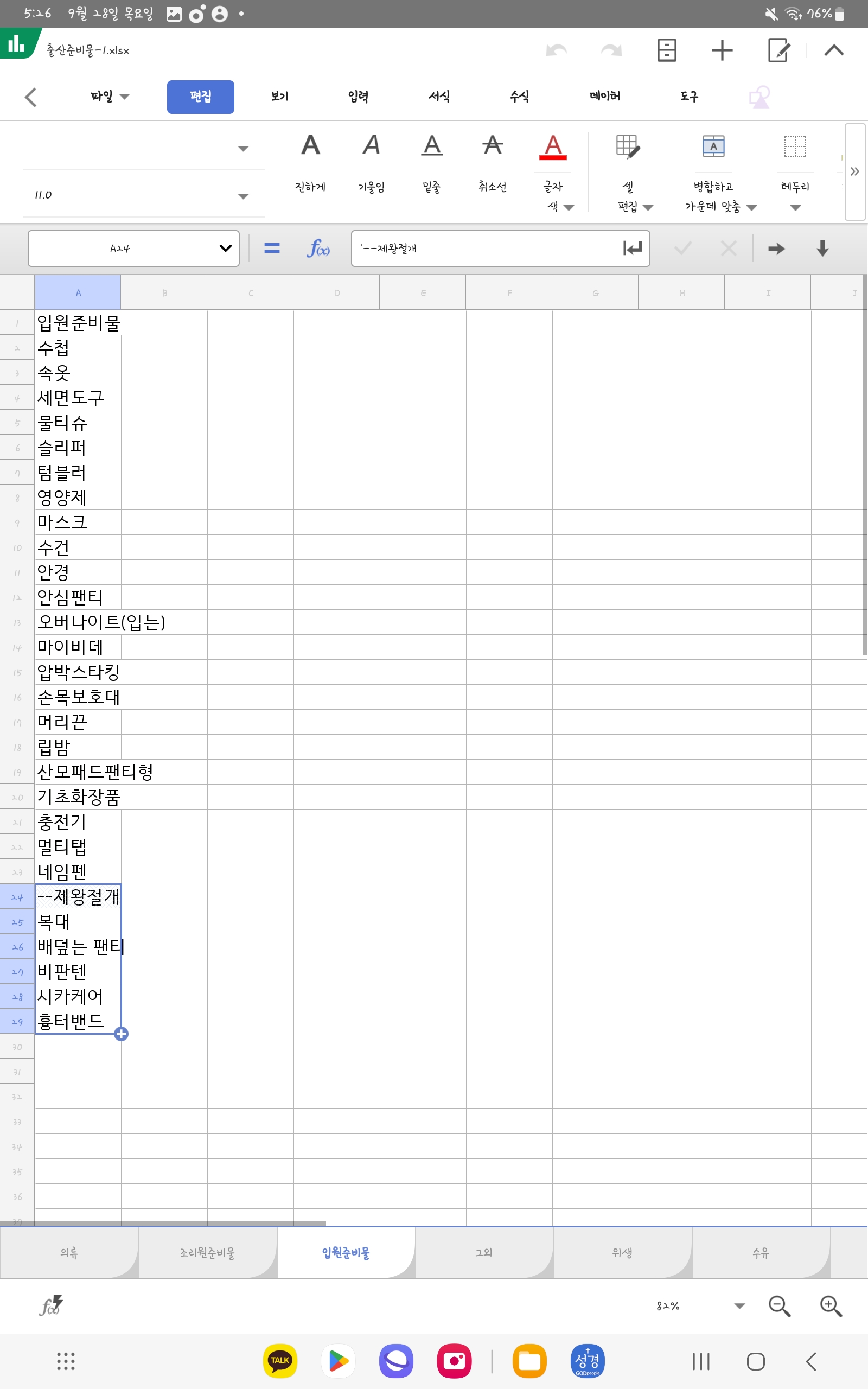Zoom in with the magnifier plus icon
Viewport: 868px width, 1389px height.
[x=830, y=1306]
